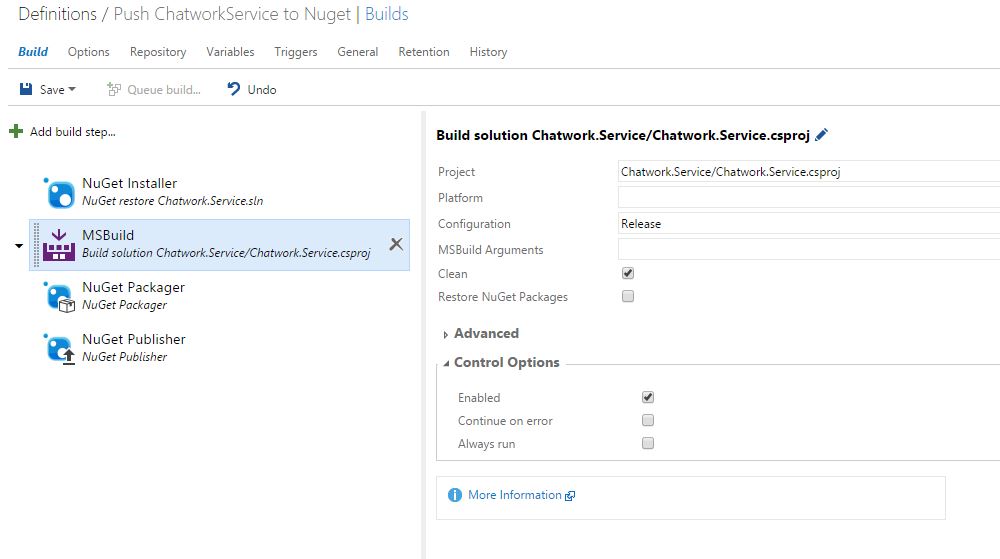Click the MSBuild step drag handle grip
Image resolution: width=1000 pixels, height=559 pixels.
coord(36,245)
